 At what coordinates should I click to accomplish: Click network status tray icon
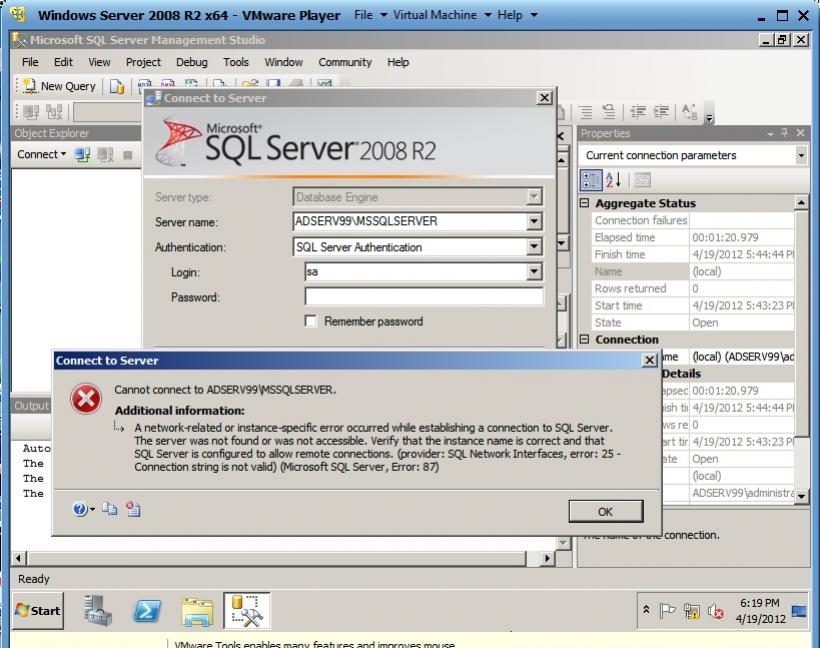[691, 611]
